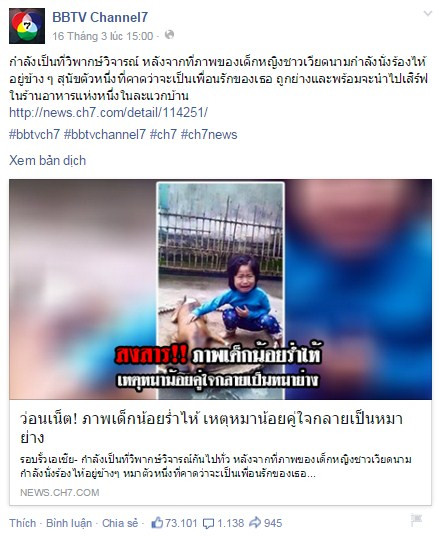The width and height of the screenshot is (439, 536).
Task: View shares via arrow icon 945
Action: 266,523
